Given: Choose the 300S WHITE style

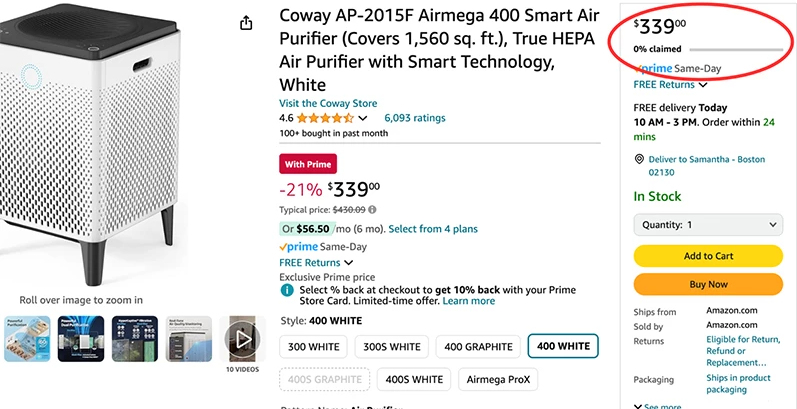Looking at the screenshot, I should click(x=391, y=347).
